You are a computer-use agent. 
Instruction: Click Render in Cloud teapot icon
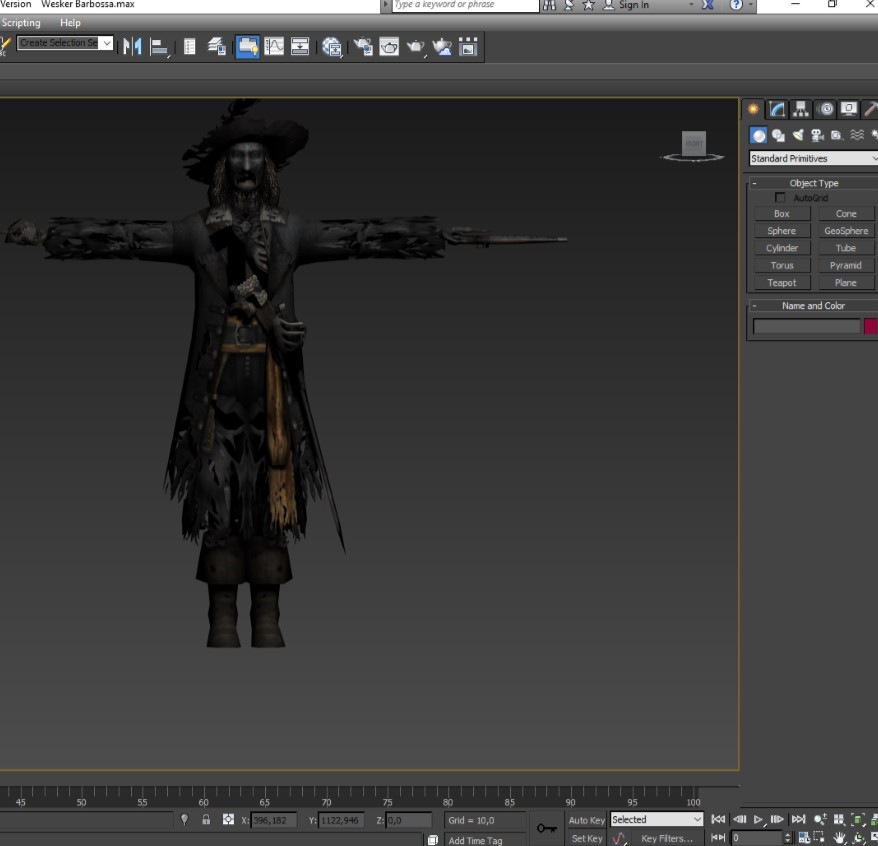pos(442,46)
